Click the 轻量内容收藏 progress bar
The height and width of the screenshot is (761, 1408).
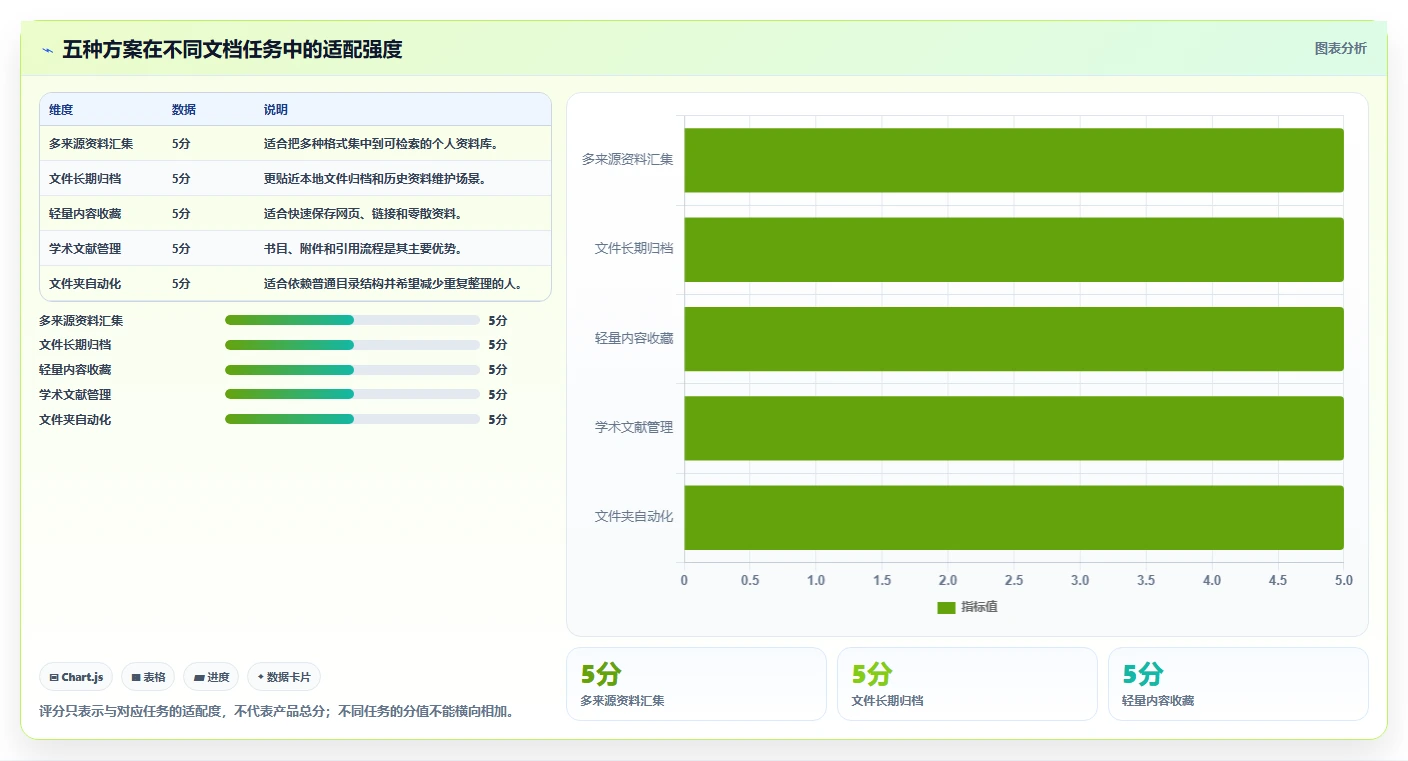(x=352, y=370)
